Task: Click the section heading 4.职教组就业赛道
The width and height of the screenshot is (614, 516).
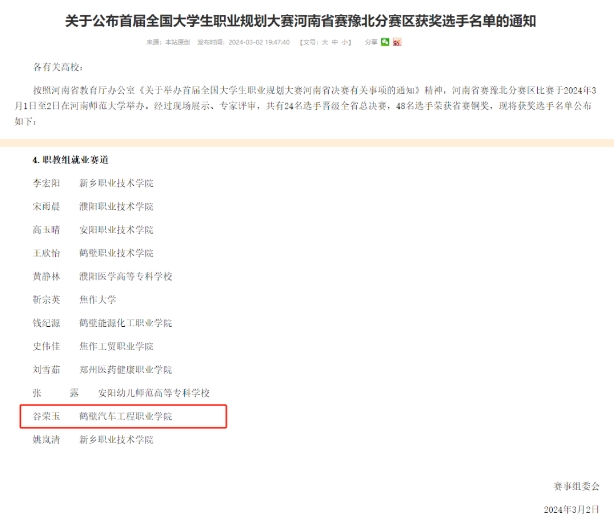Action: (x=70, y=160)
